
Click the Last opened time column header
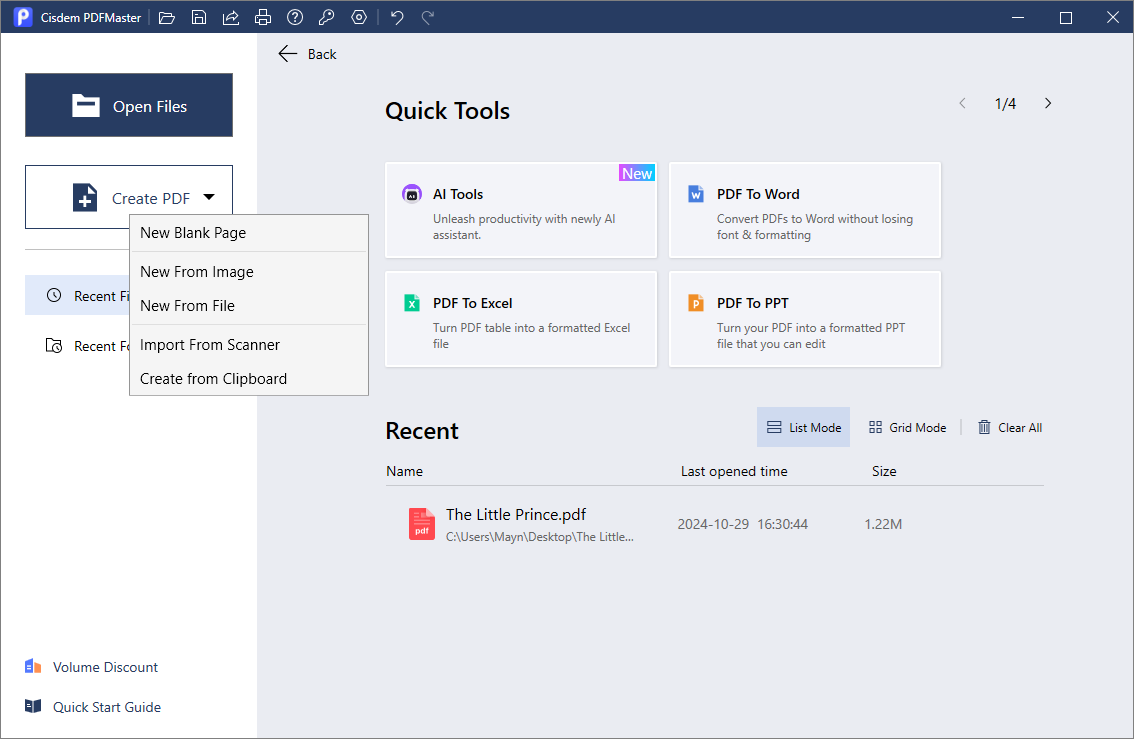734,471
